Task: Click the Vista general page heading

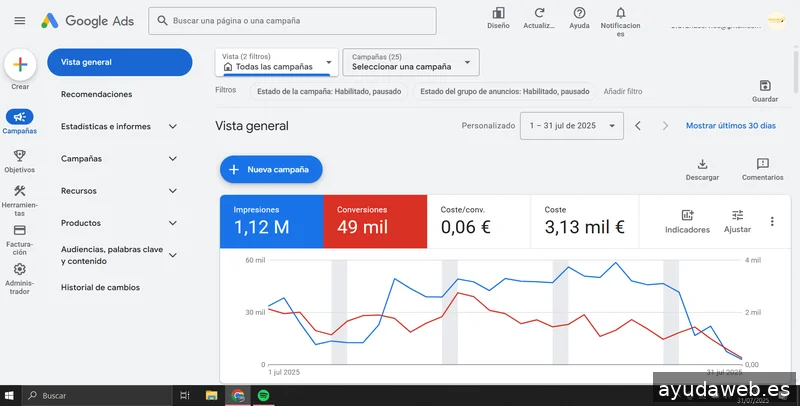Action: point(252,126)
